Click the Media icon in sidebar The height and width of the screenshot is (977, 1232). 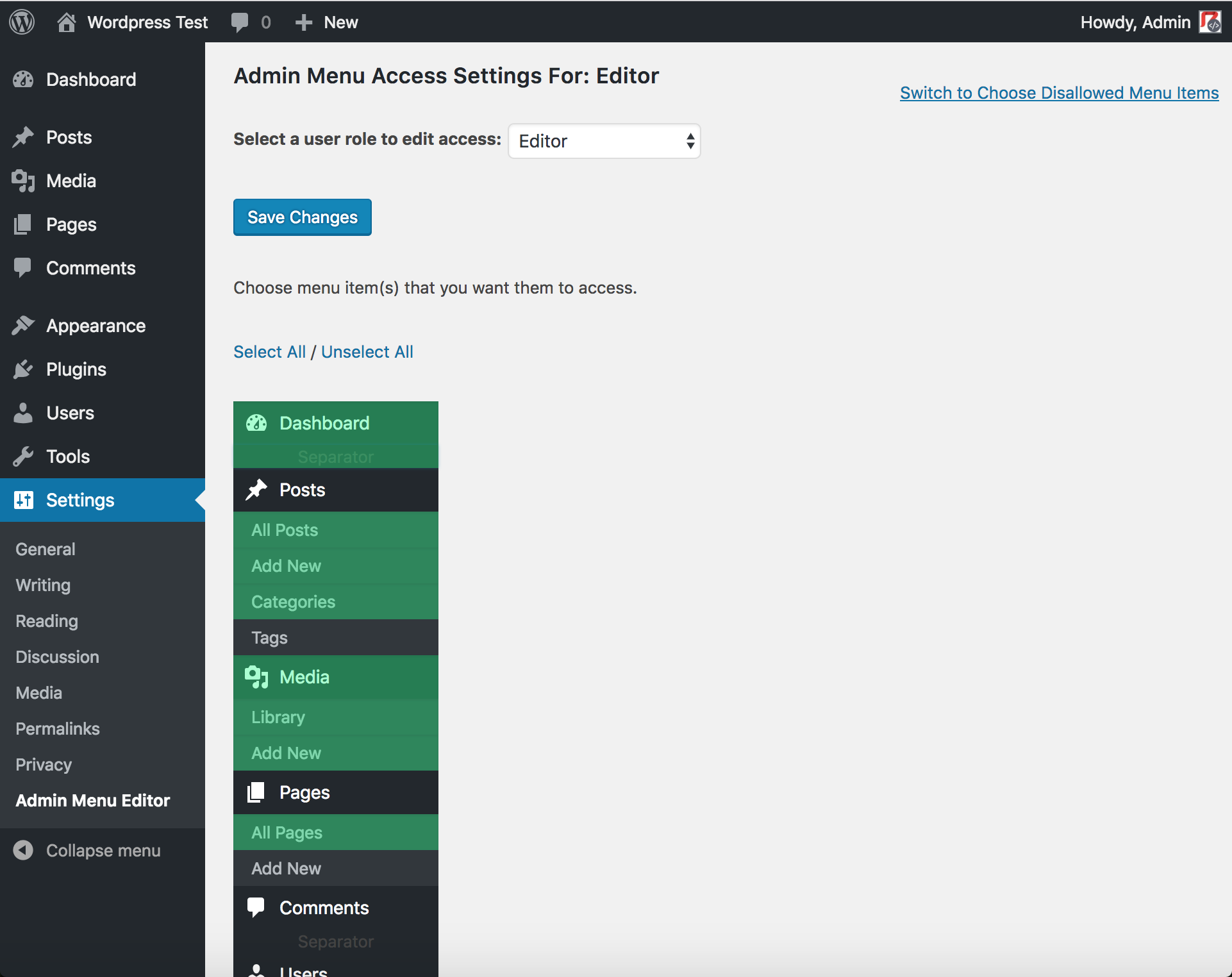point(23,181)
